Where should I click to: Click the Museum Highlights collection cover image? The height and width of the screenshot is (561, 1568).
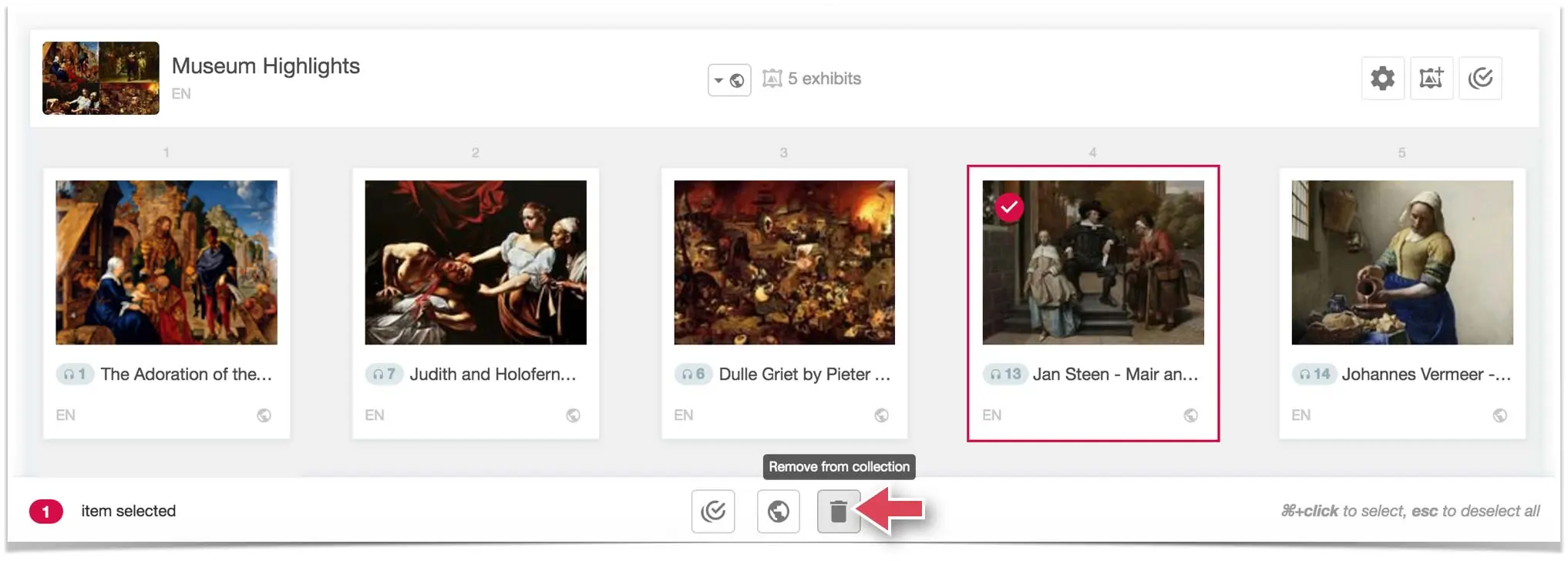(101, 79)
